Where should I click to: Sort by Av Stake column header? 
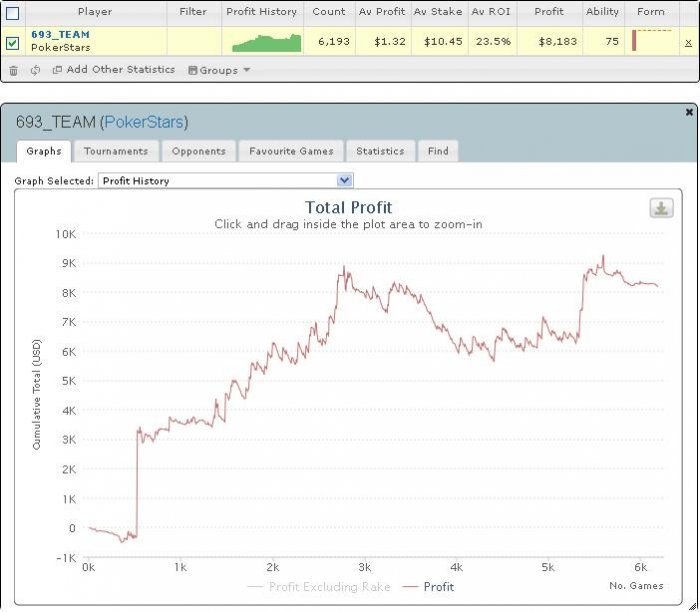pos(438,12)
